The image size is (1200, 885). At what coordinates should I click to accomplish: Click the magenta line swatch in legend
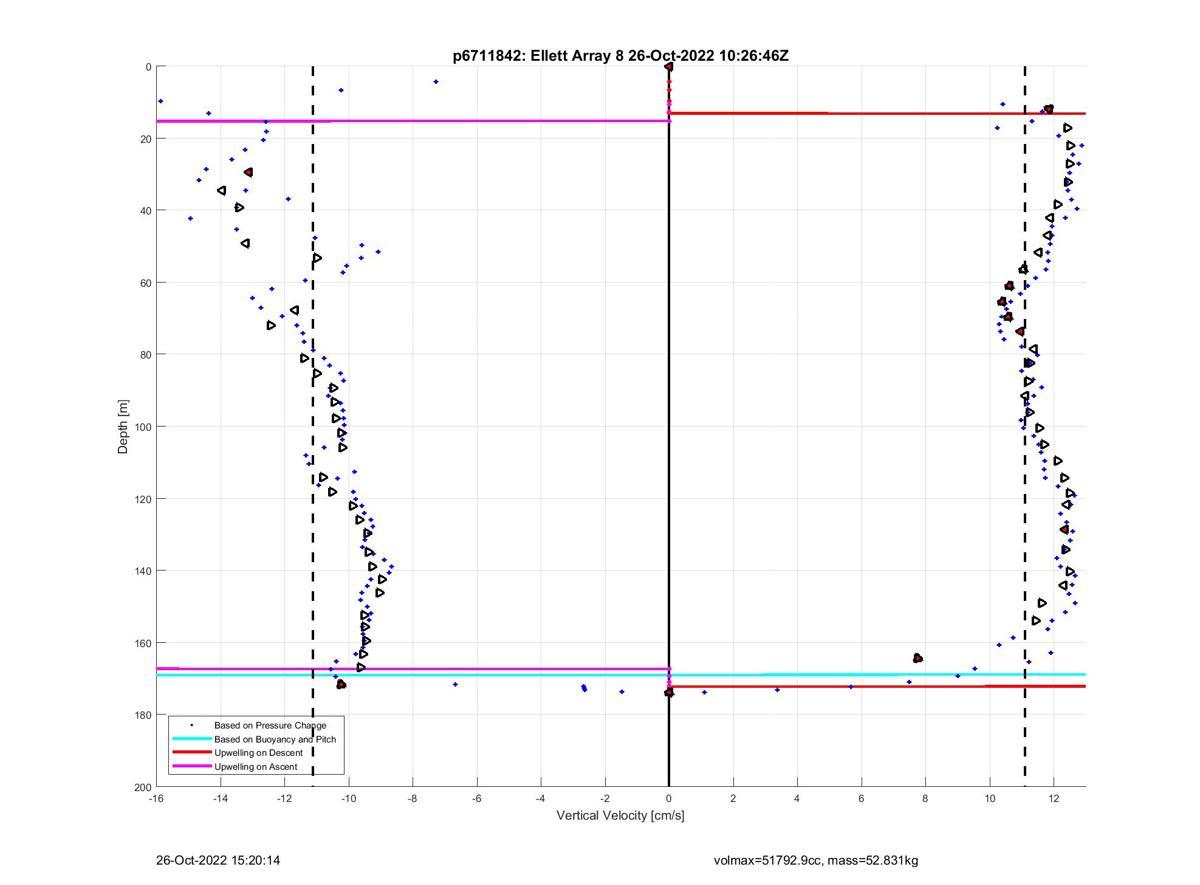tap(191, 767)
